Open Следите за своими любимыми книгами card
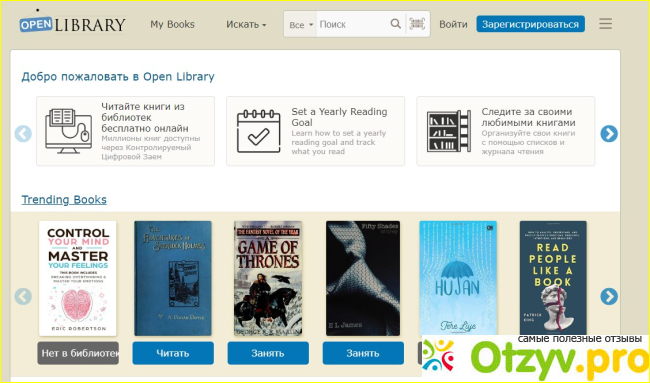The image size is (650, 383). coord(506,131)
